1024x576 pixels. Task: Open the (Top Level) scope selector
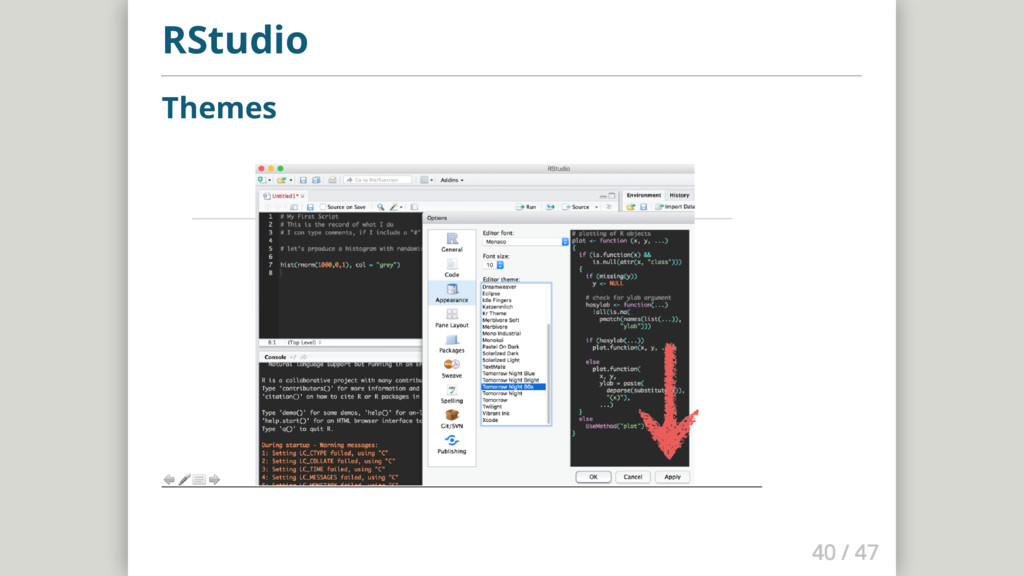click(304, 342)
